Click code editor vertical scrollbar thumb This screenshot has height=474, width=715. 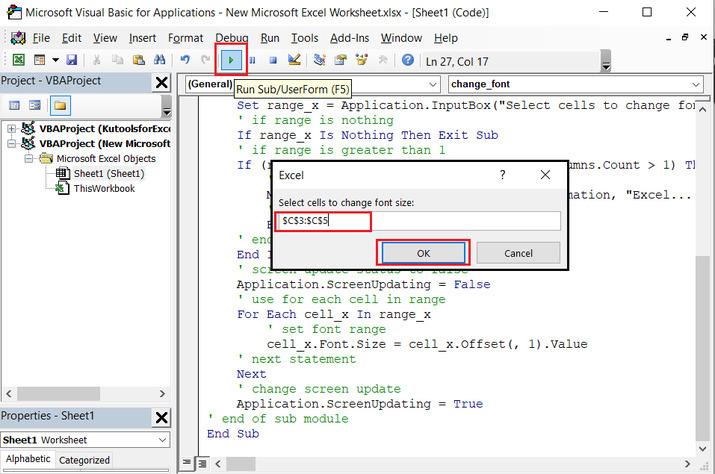tap(703, 348)
